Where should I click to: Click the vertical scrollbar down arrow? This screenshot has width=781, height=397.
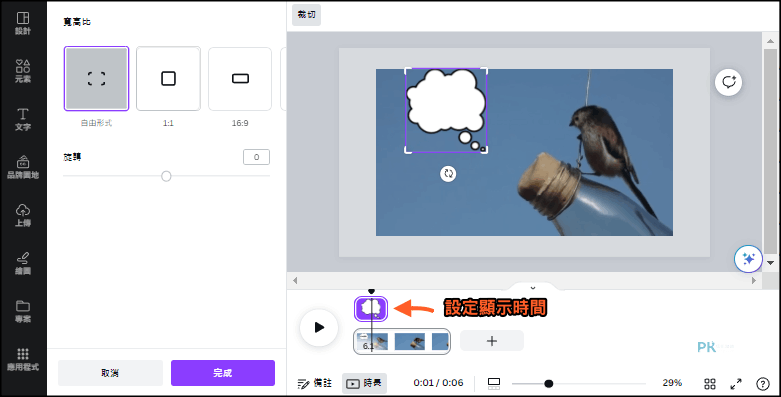coord(770,263)
